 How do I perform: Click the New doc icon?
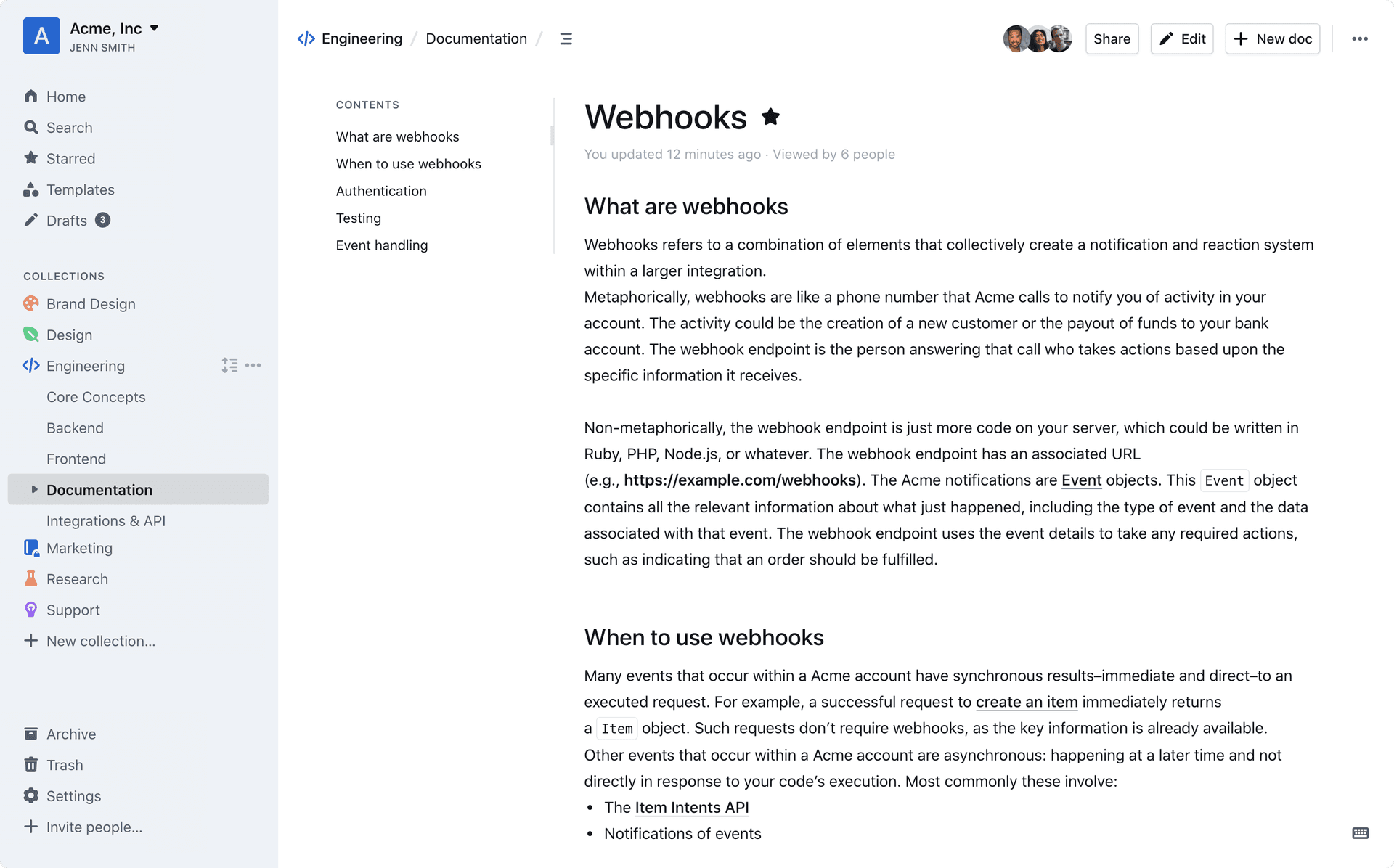point(1240,38)
